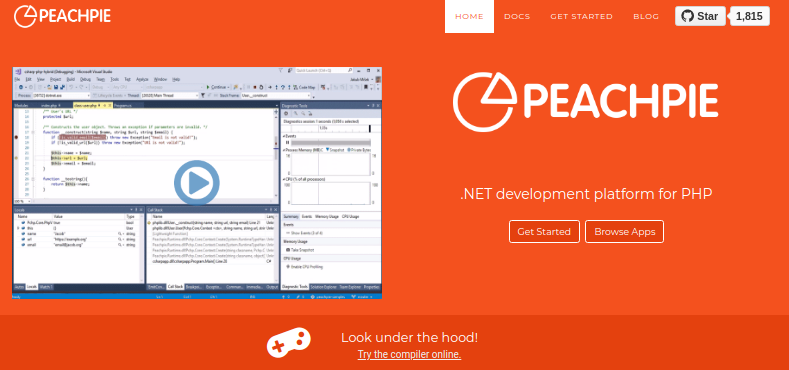
Task: Follow the Try the compiler online link
Action: tap(409, 354)
